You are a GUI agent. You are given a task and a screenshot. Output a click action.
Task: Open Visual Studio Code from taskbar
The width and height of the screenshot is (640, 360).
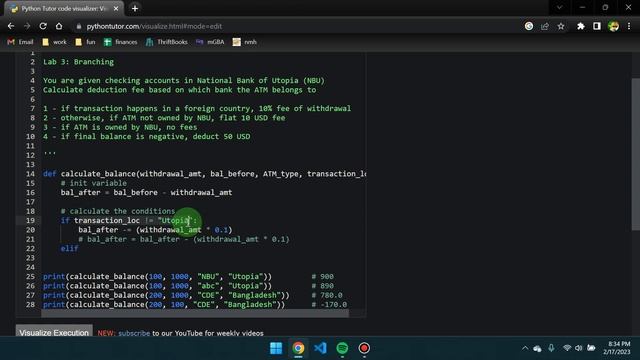pyautogui.click(x=320, y=348)
